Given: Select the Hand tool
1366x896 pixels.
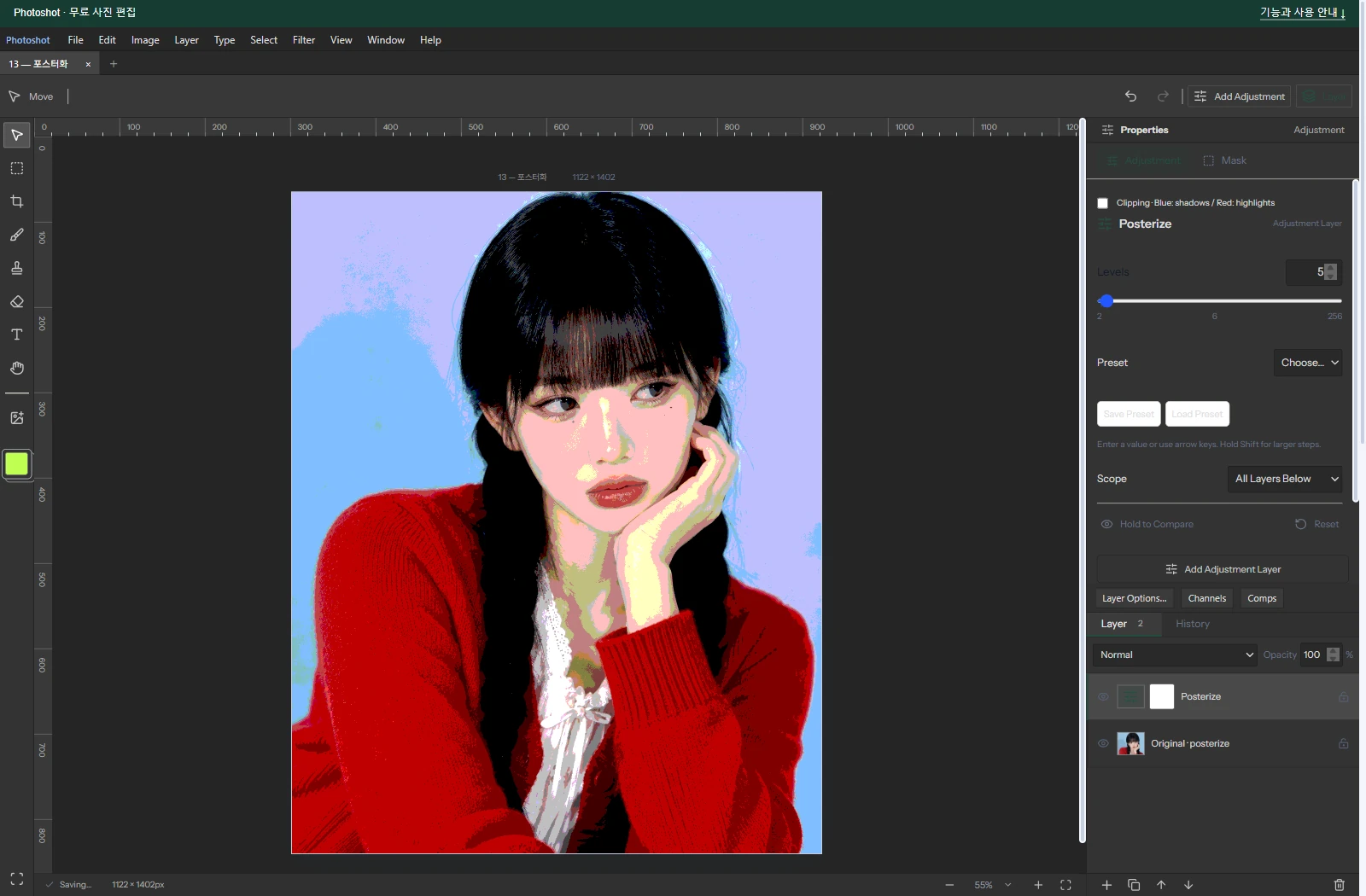Looking at the screenshot, I should (x=16, y=368).
